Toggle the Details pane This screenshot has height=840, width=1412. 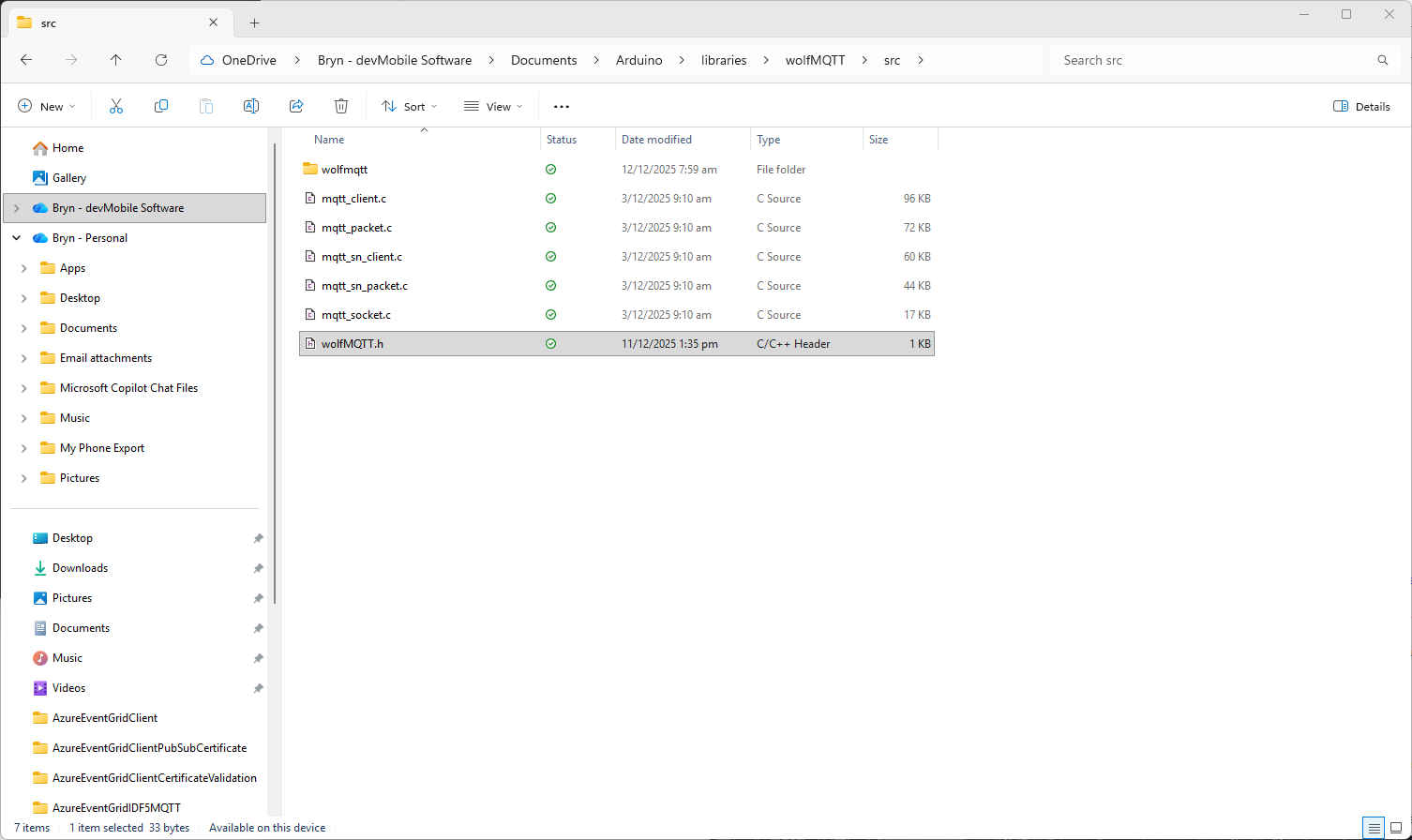[1361, 107]
